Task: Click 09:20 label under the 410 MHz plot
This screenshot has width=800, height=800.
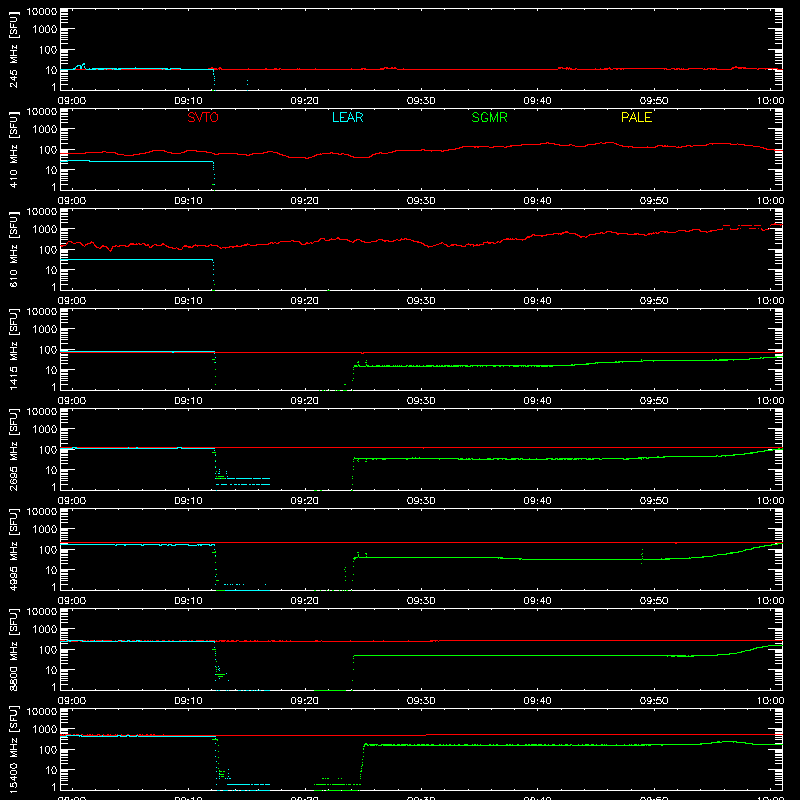Action: 305,201
